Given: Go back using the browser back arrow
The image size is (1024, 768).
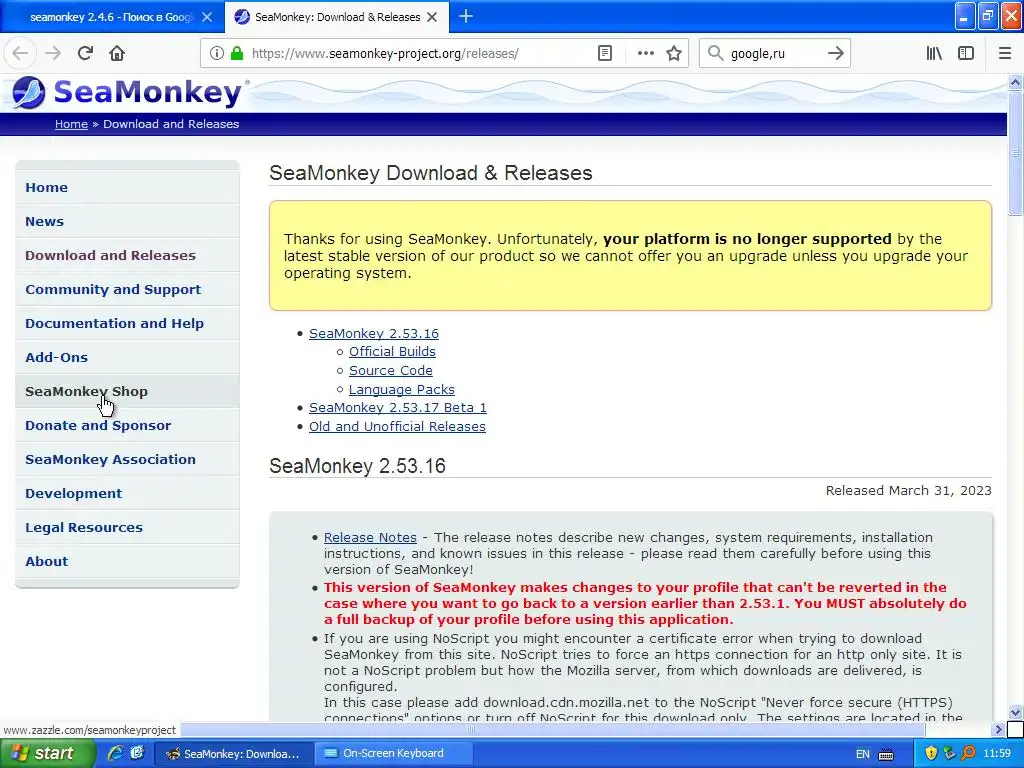Looking at the screenshot, I should point(20,53).
